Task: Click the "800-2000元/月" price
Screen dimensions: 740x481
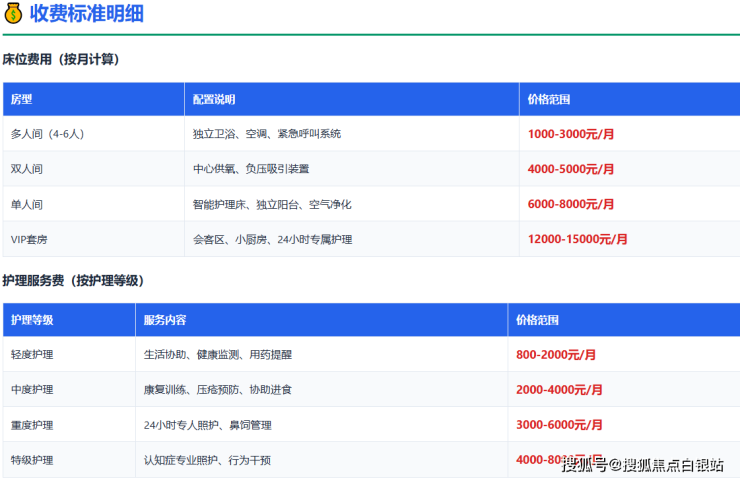Action: coord(556,354)
